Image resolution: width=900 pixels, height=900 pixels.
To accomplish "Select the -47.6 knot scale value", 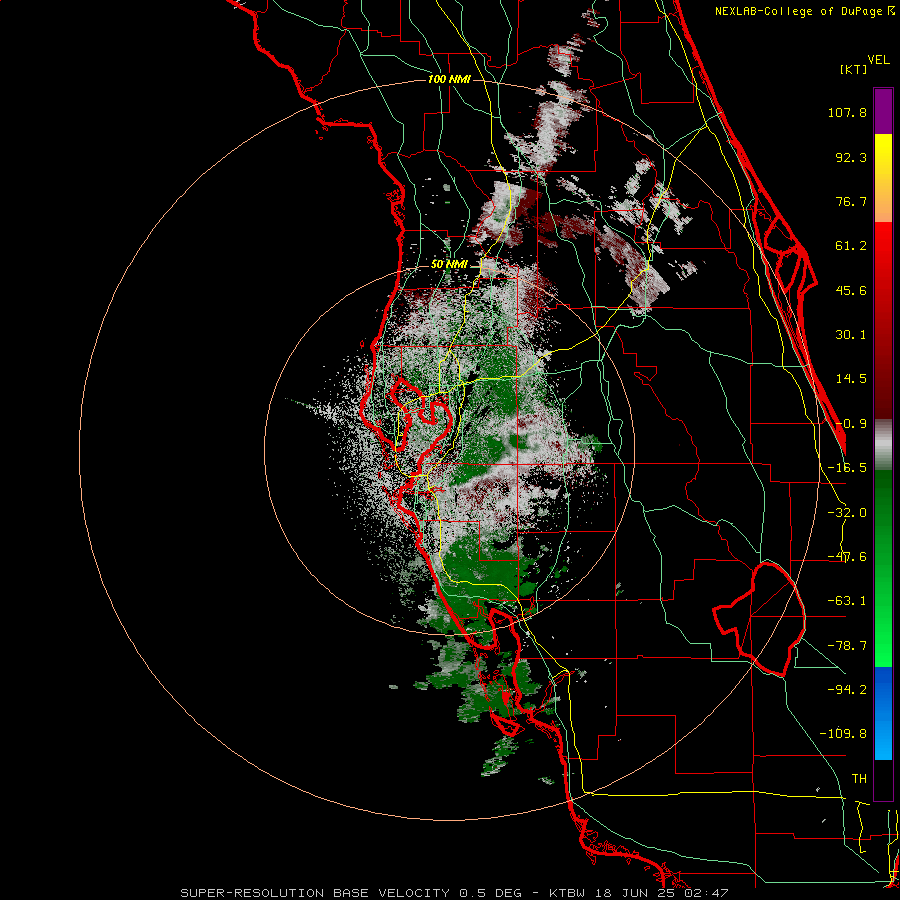I will 847,557.
